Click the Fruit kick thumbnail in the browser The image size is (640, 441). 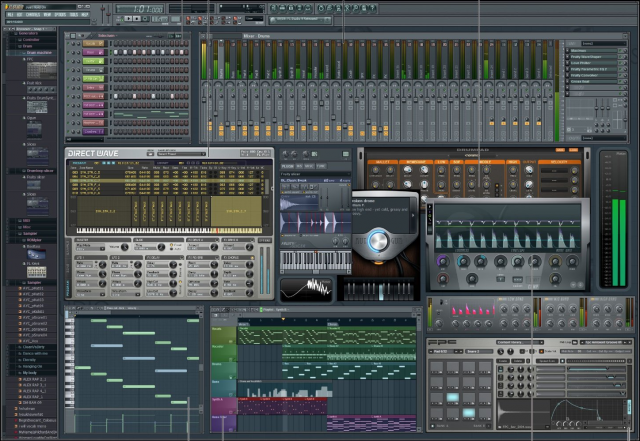click(42, 89)
